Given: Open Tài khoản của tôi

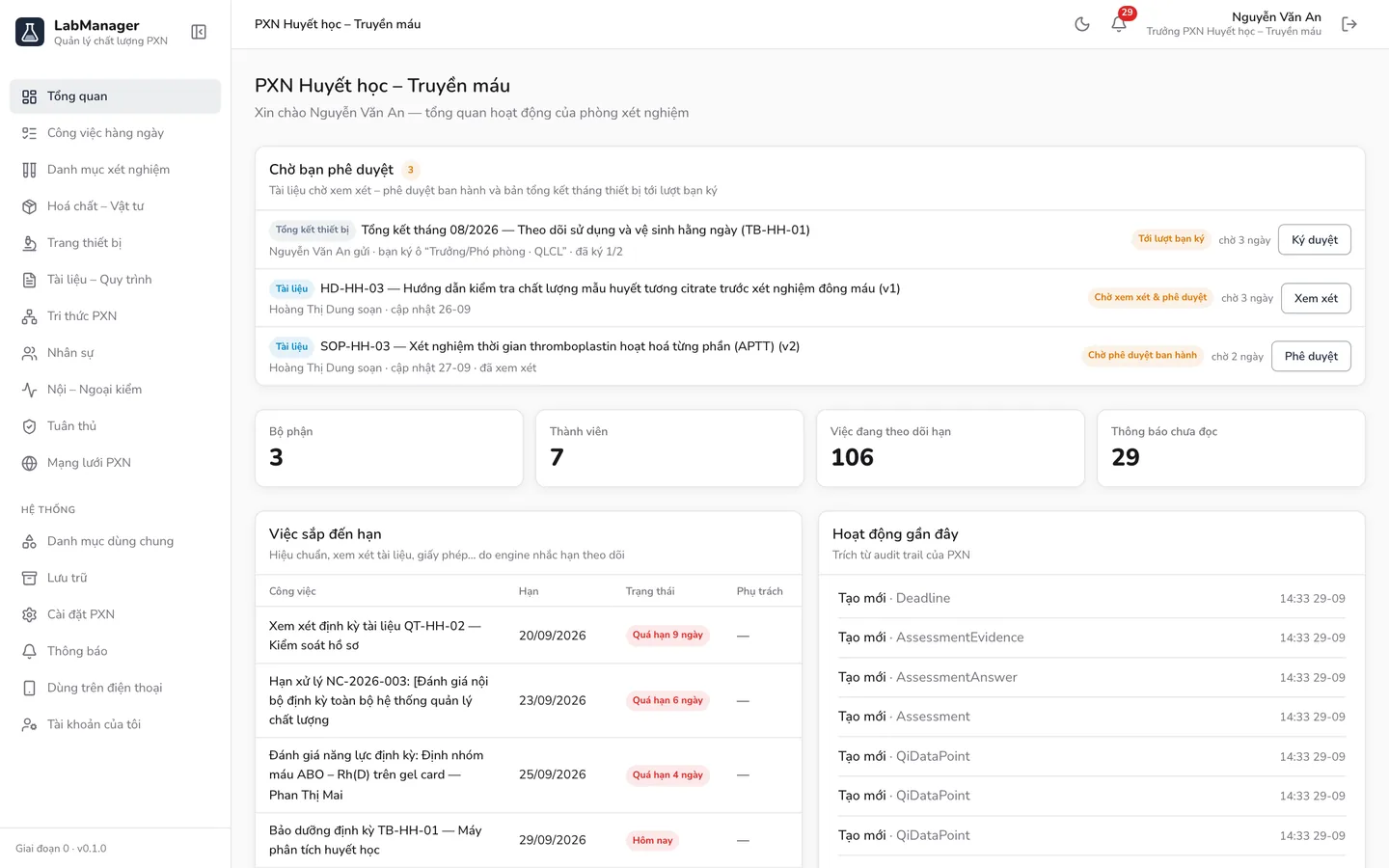Looking at the screenshot, I should 116,724.
